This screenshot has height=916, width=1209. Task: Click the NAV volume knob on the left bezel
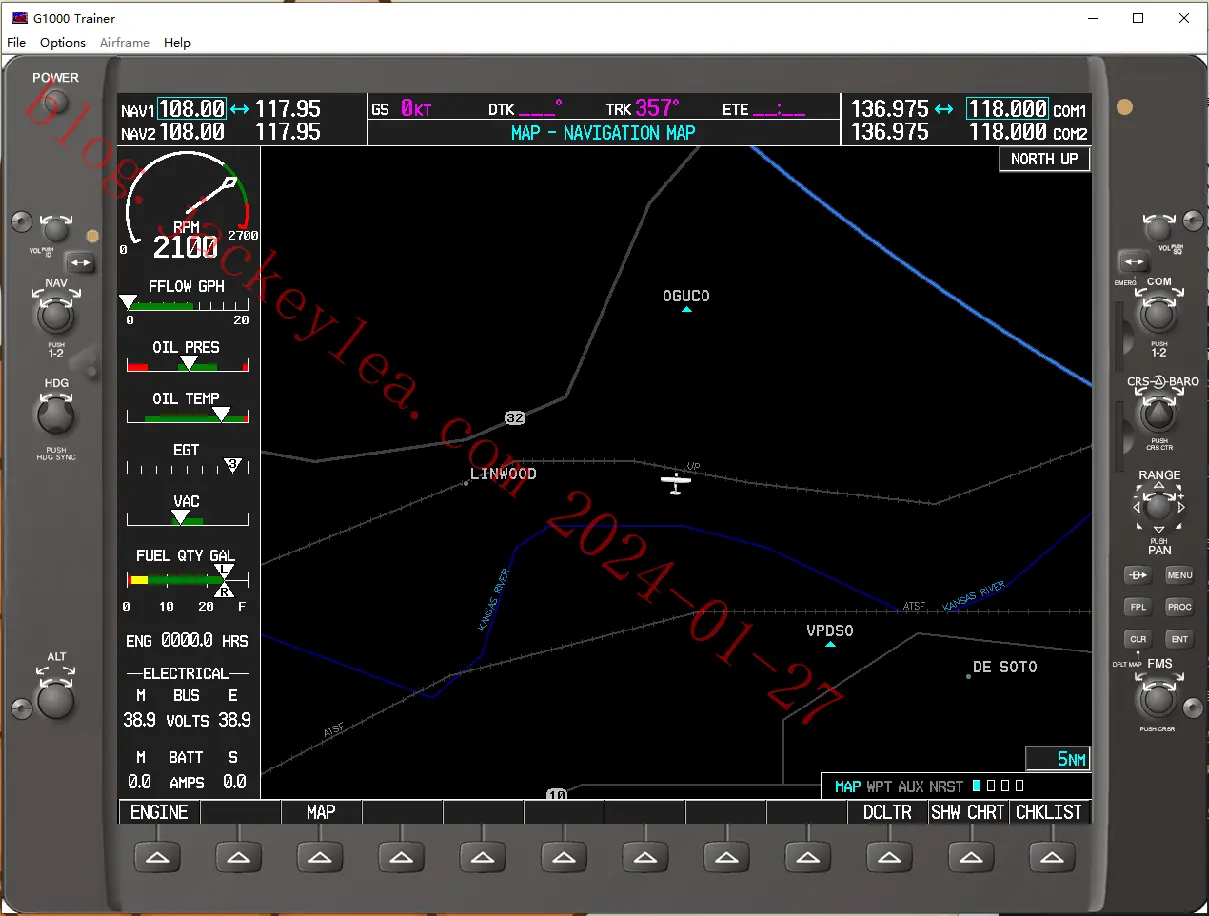[x=56, y=230]
